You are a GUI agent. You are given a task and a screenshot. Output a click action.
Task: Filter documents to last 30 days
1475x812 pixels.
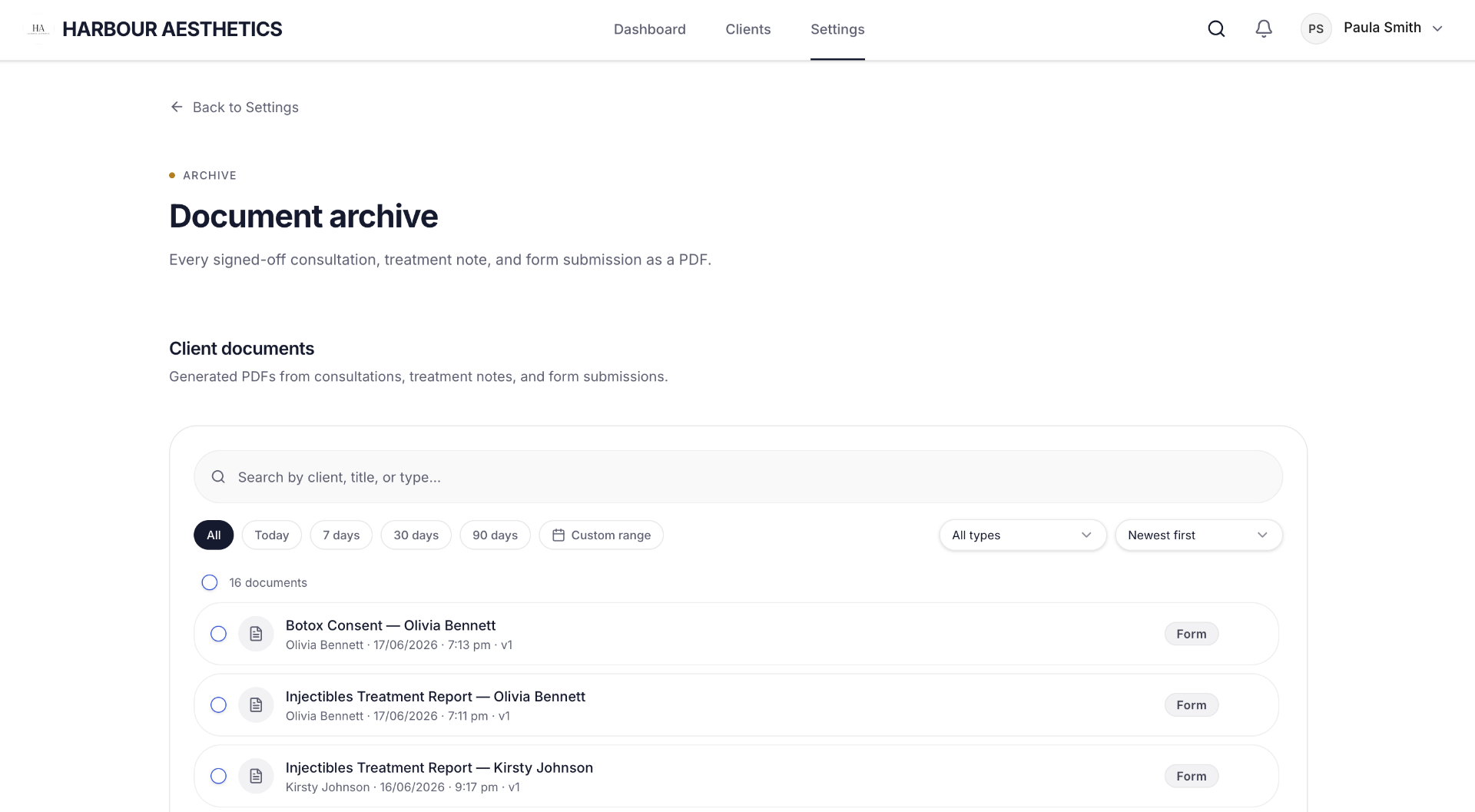click(416, 535)
